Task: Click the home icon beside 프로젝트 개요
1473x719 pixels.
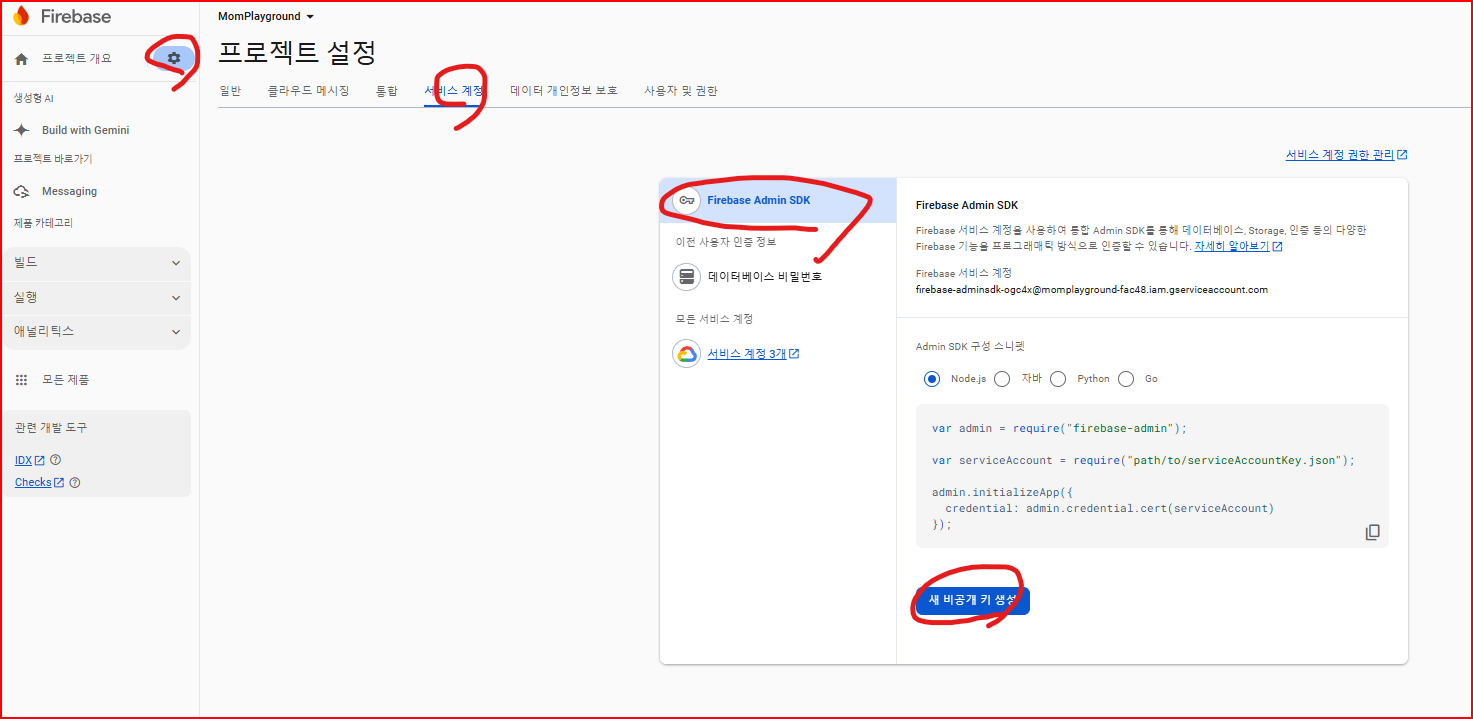Action: point(21,59)
